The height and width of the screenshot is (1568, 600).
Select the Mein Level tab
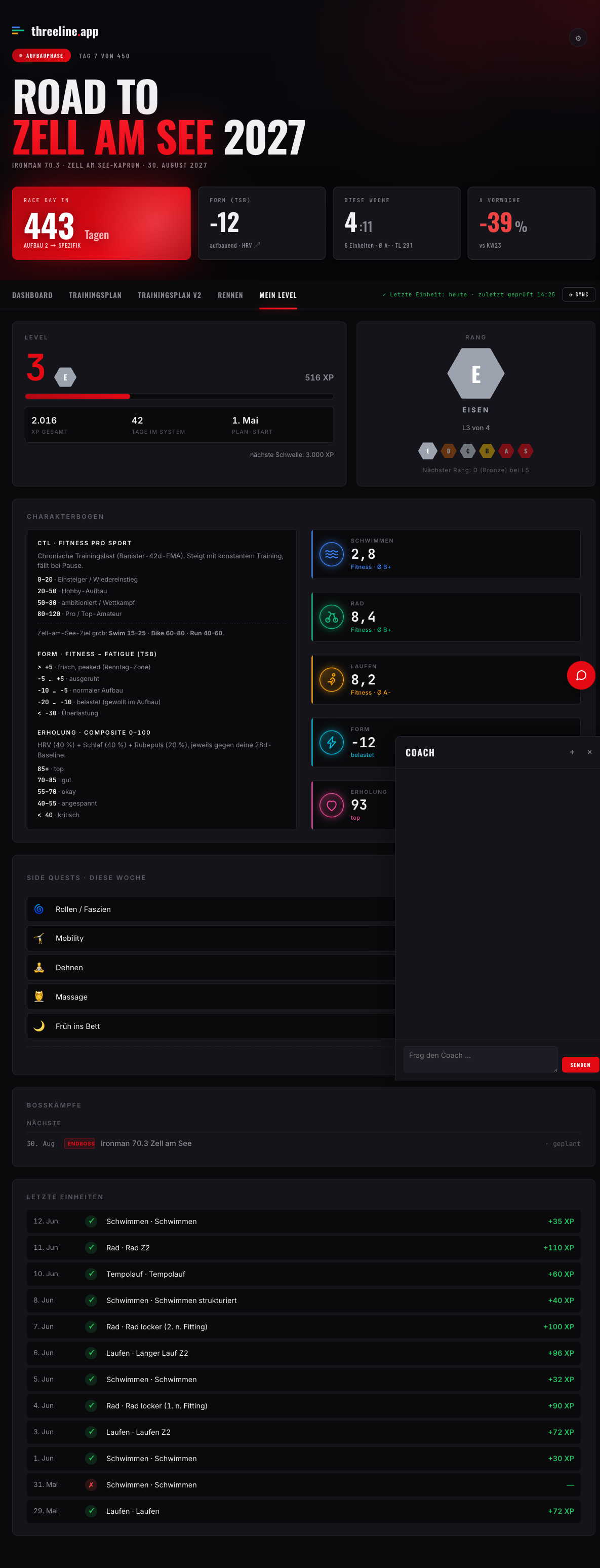click(278, 295)
